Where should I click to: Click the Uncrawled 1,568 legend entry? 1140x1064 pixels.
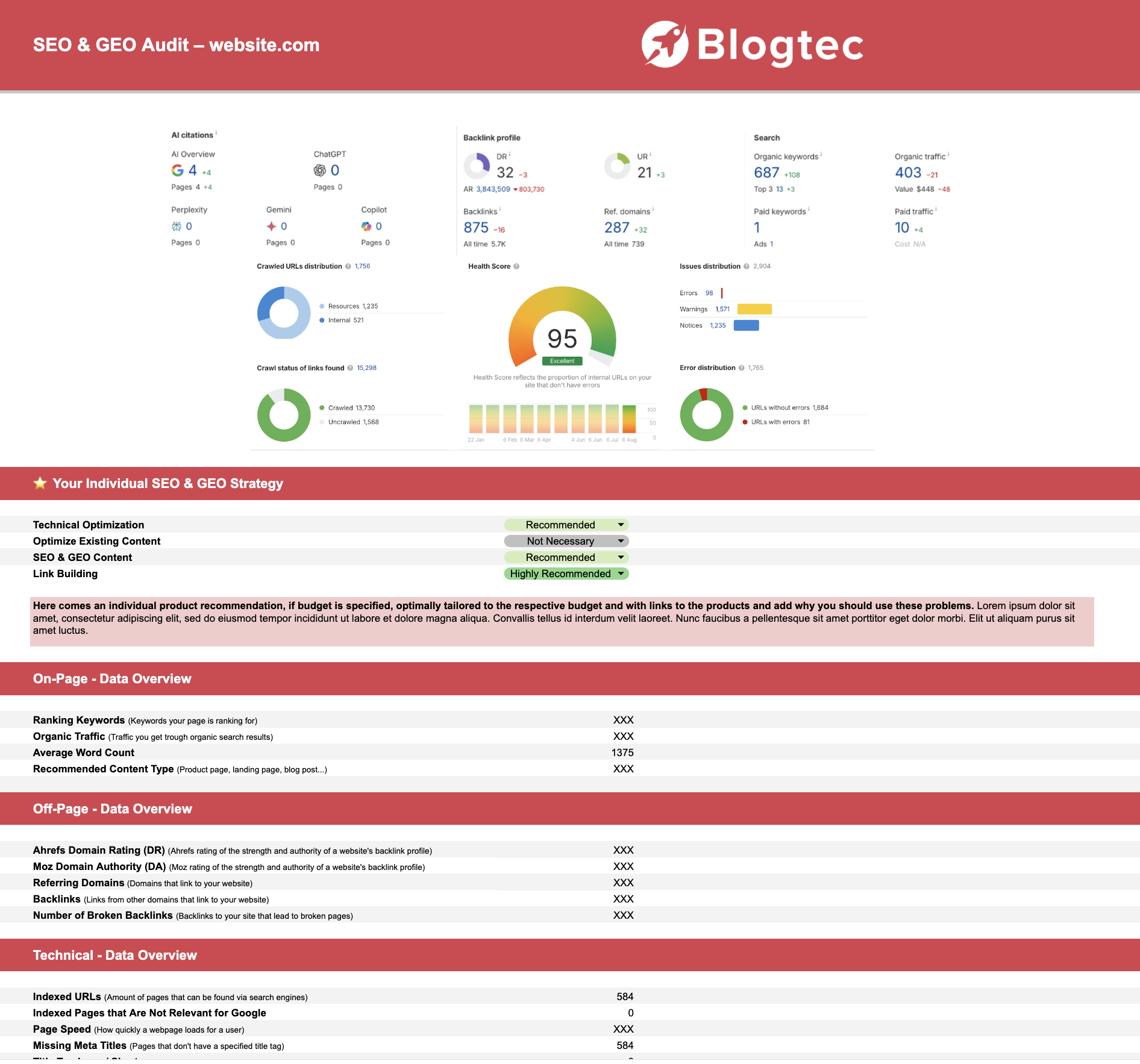click(349, 422)
